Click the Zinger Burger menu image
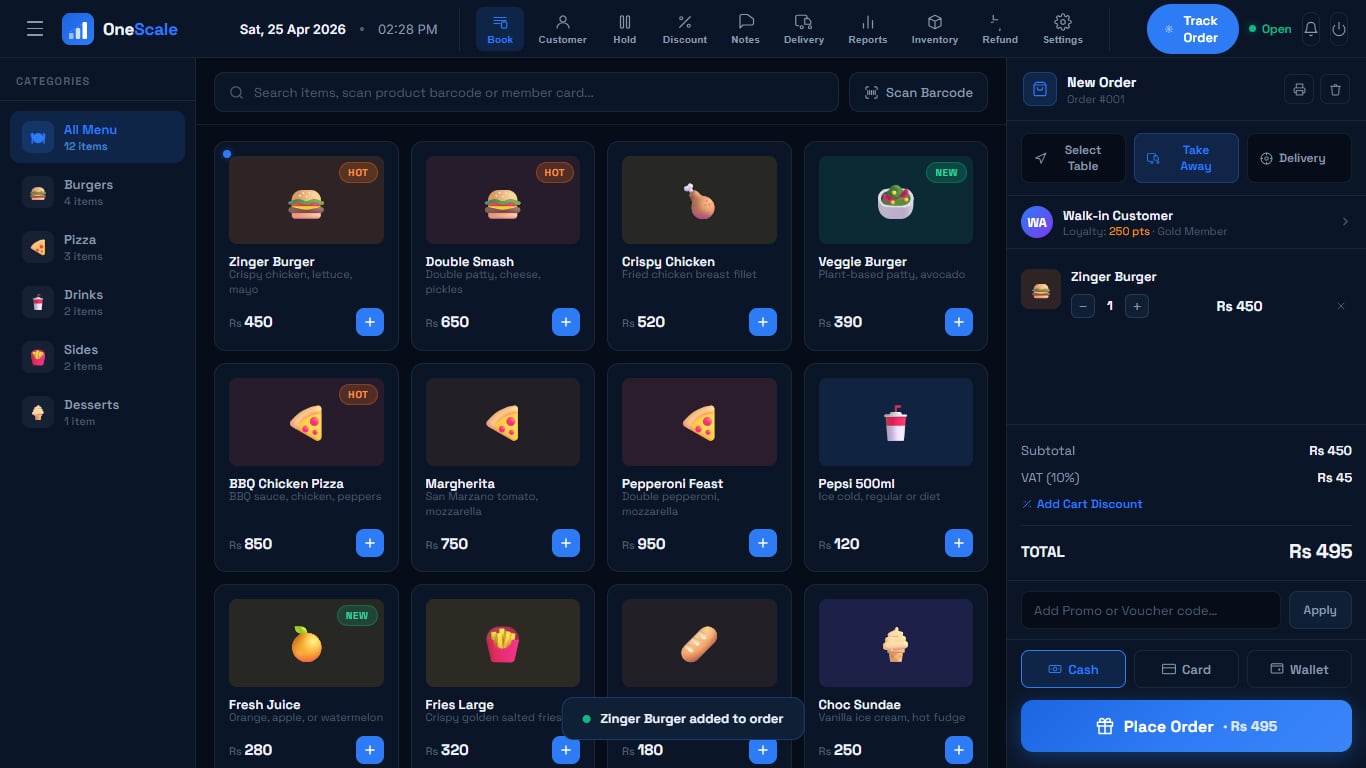The width and height of the screenshot is (1366, 768). (306, 200)
